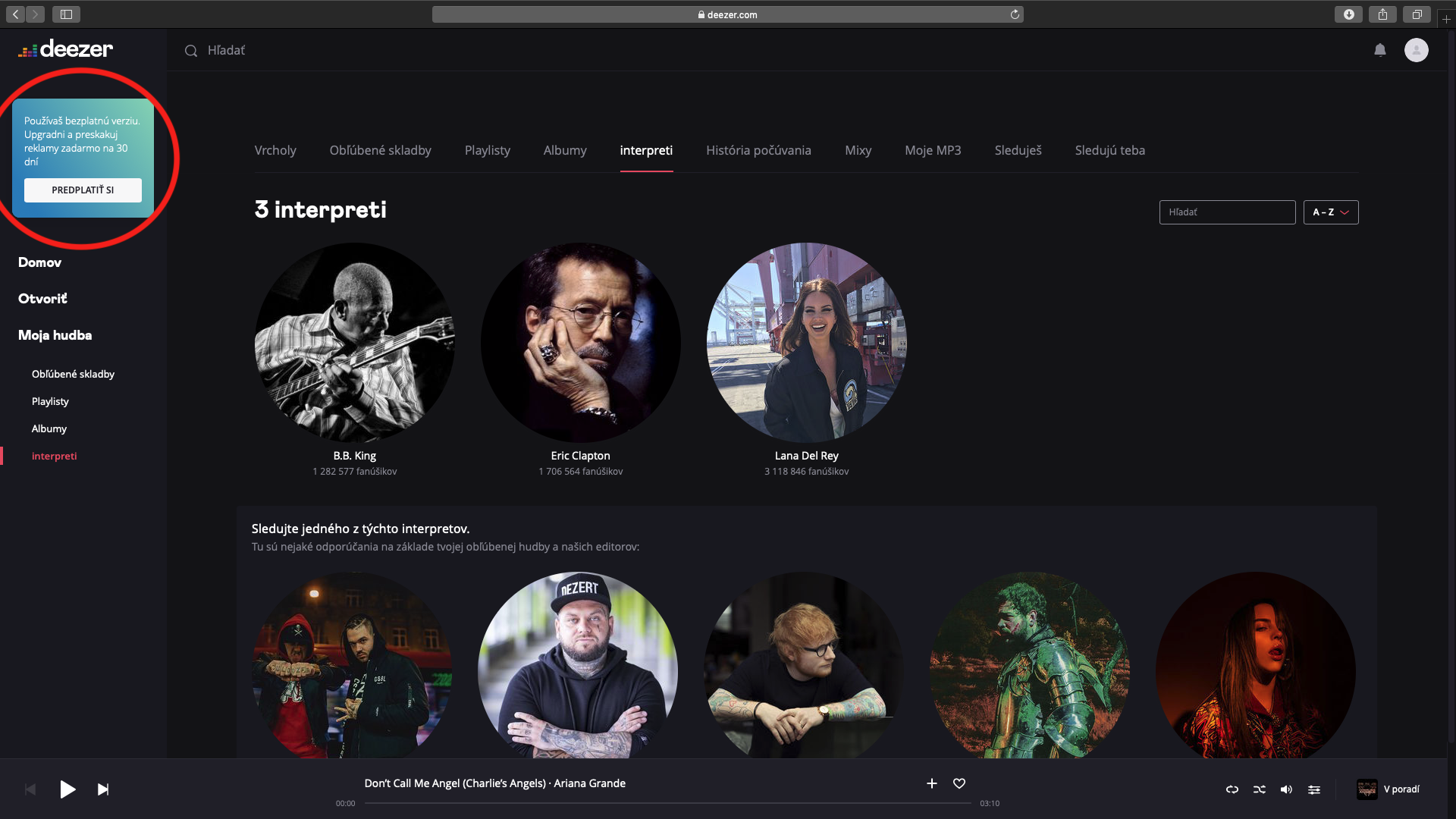The image size is (1456, 819).
Task: Go to the previous track
Action: pyautogui.click(x=30, y=789)
